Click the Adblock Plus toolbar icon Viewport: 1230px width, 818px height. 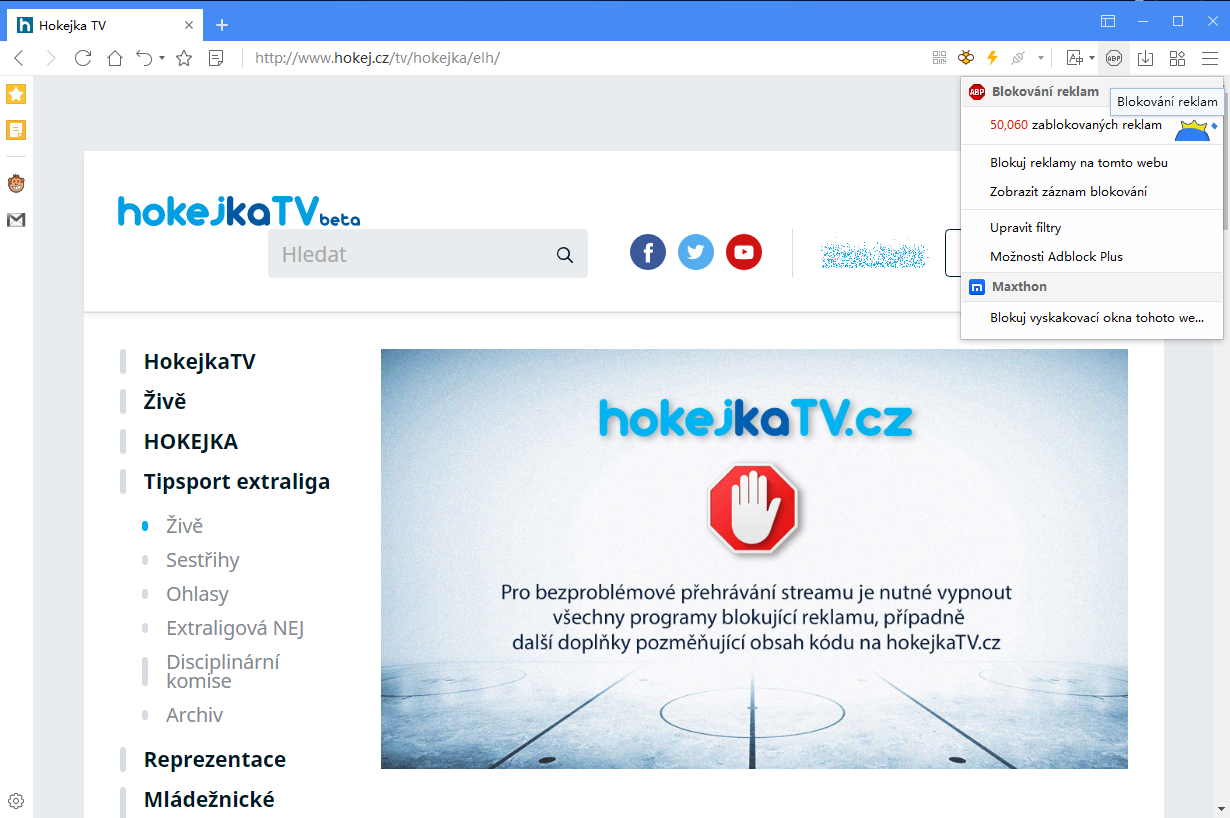1113,58
